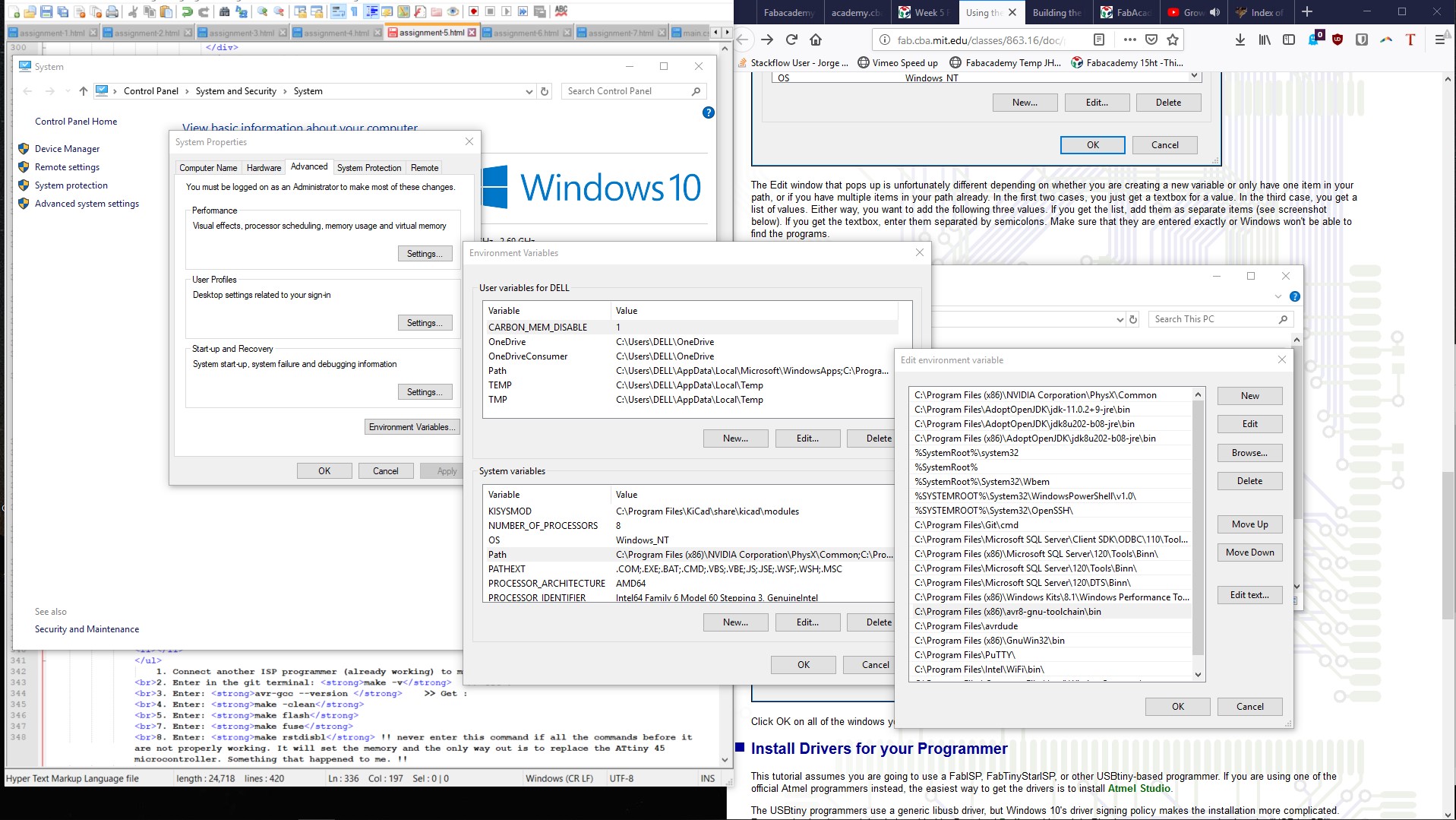
Task: Open the Firefox downloads panel
Action: (x=1240, y=40)
